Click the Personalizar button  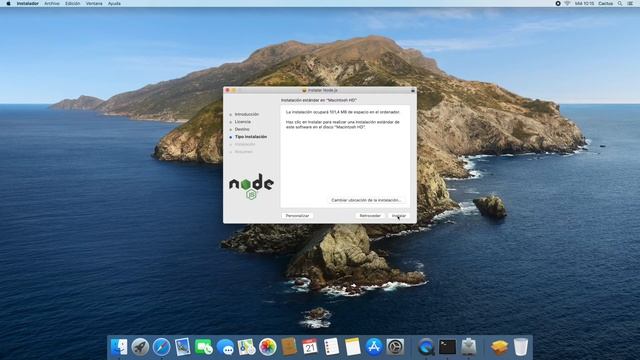coord(297,216)
